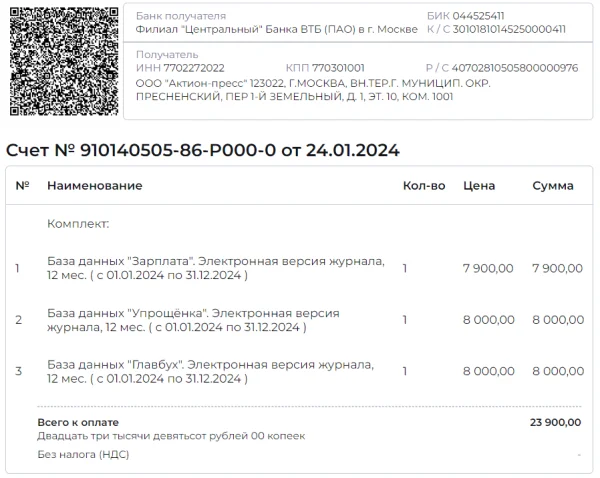This screenshot has width=600, height=478.
Task: Click the 7 900,00 price in row 1
Action: tap(488, 268)
